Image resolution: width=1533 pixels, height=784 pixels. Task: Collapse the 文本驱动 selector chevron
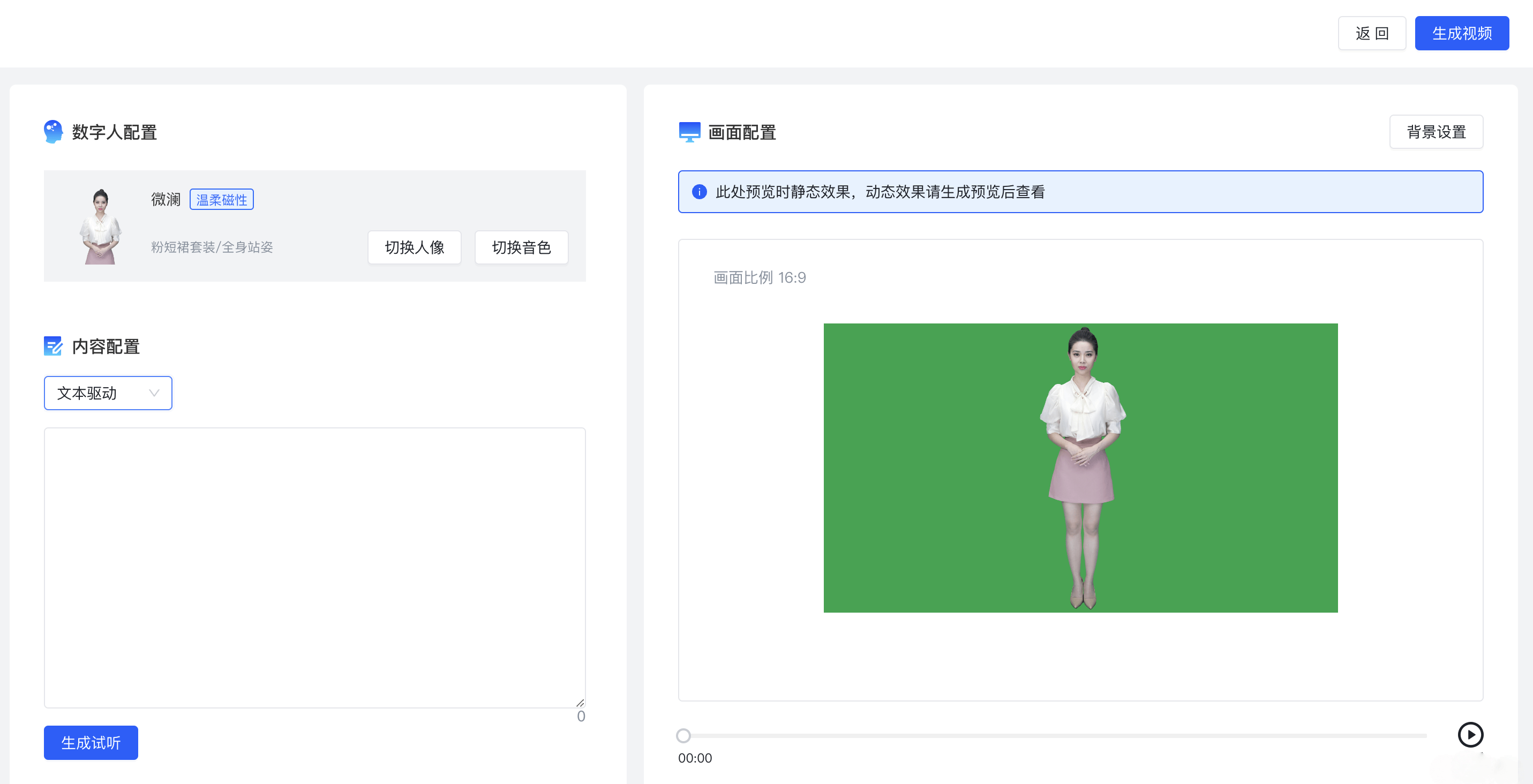point(154,393)
